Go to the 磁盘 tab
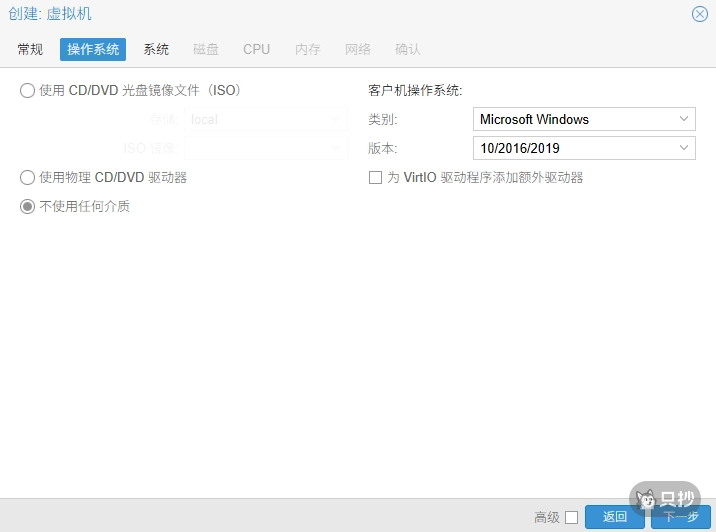 tap(206, 49)
